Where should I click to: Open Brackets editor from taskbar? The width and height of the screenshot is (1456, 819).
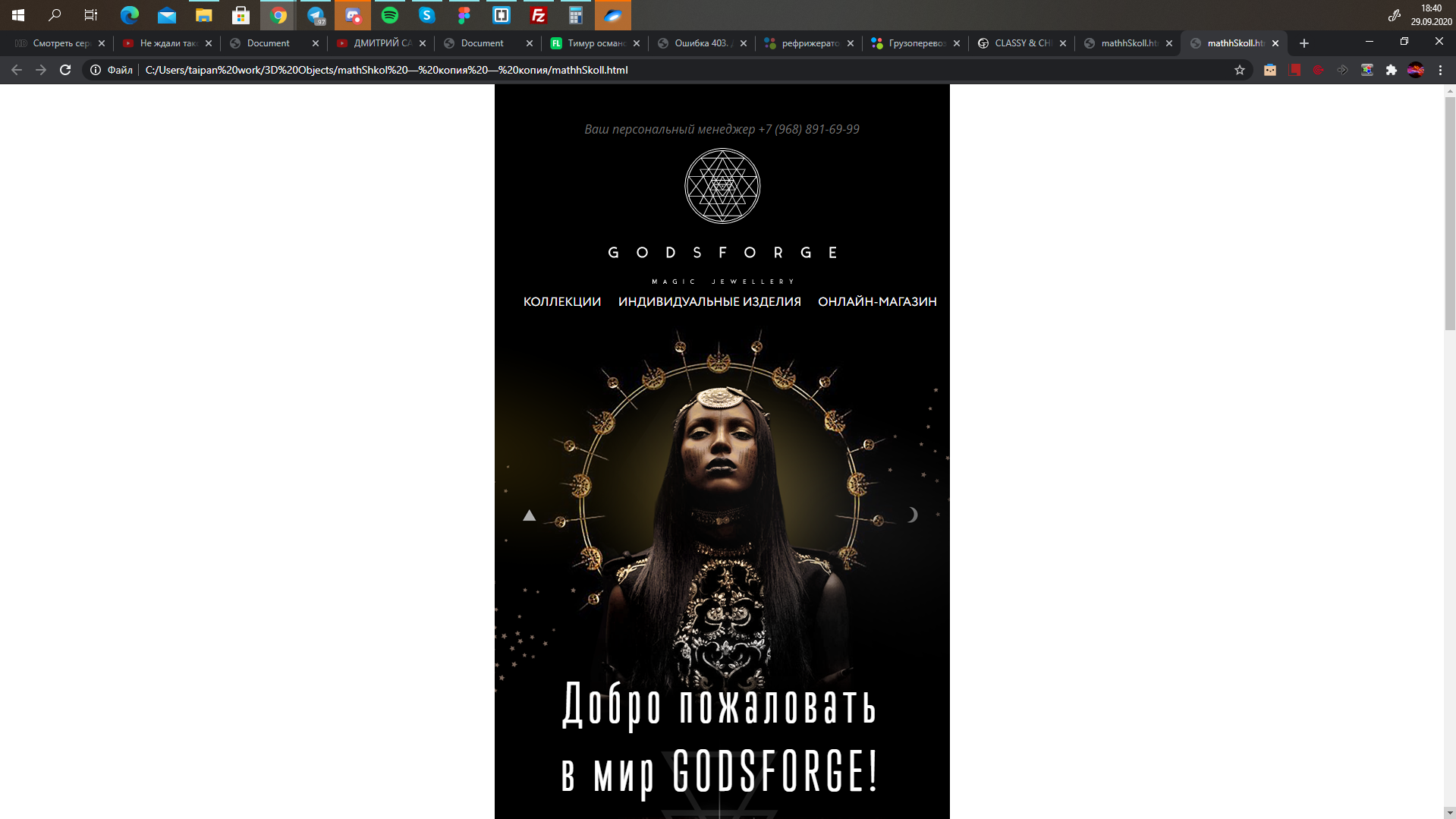pyautogui.click(x=502, y=14)
